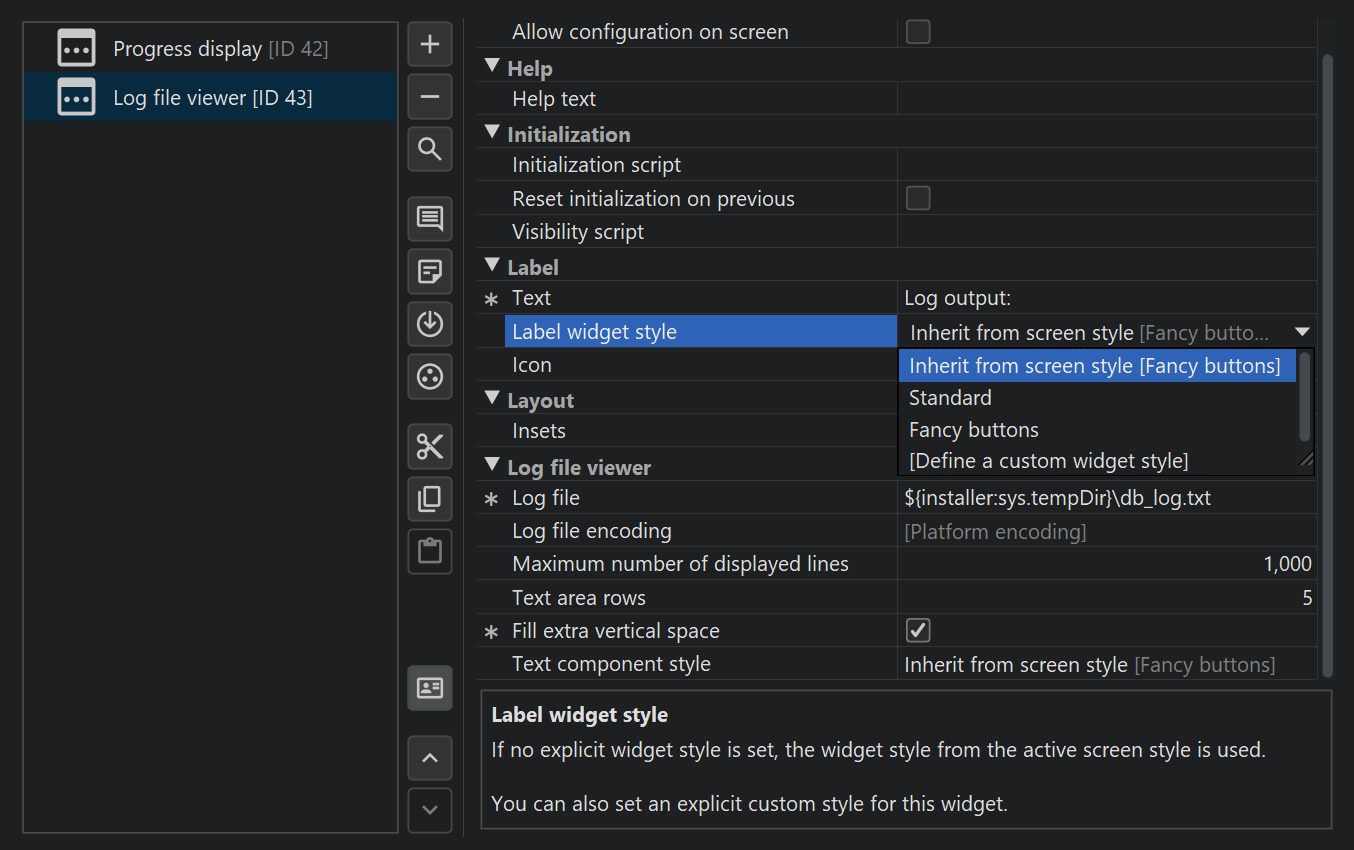
Task: Open search with magnifier icon
Action: point(430,149)
